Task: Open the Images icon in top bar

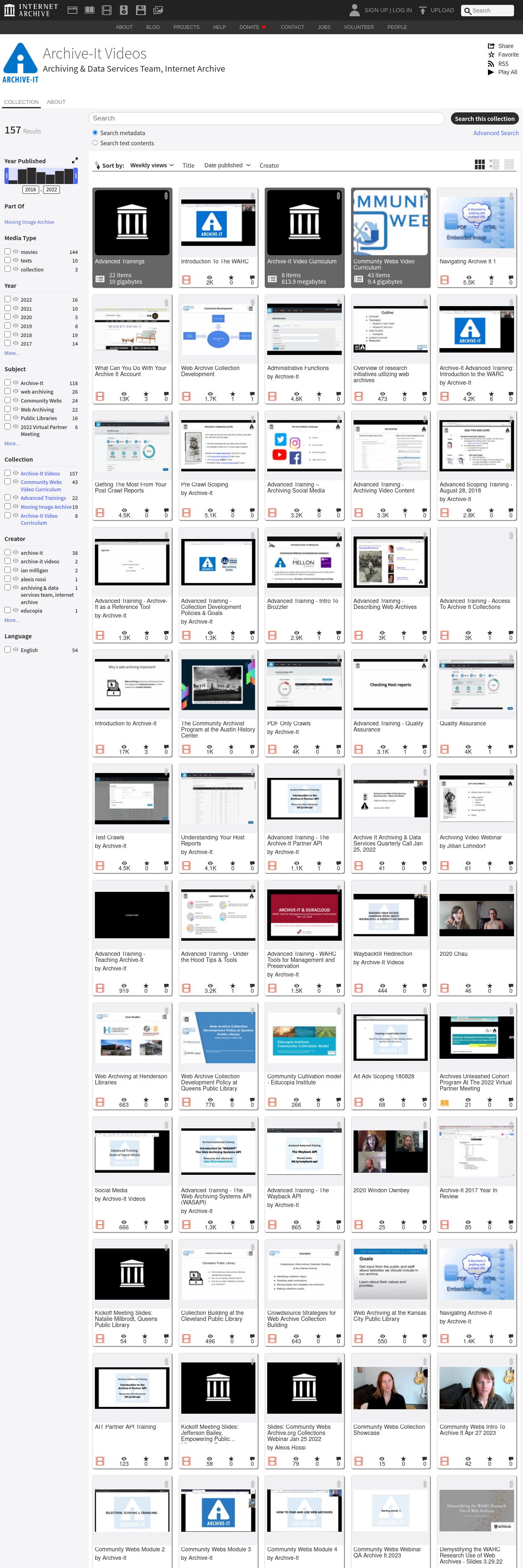Action: click(158, 10)
